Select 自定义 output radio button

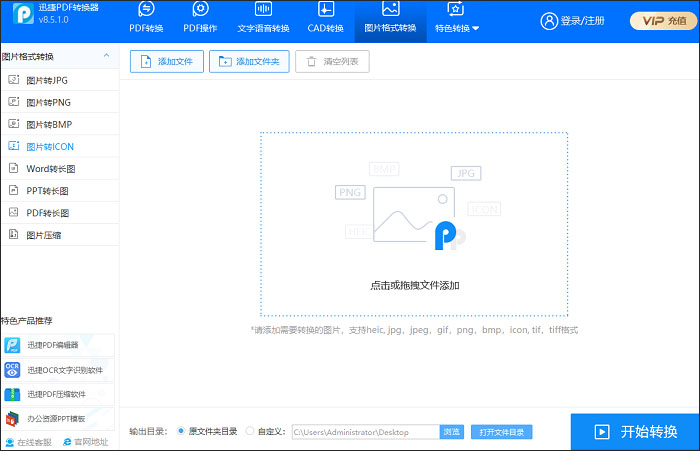(250, 431)
